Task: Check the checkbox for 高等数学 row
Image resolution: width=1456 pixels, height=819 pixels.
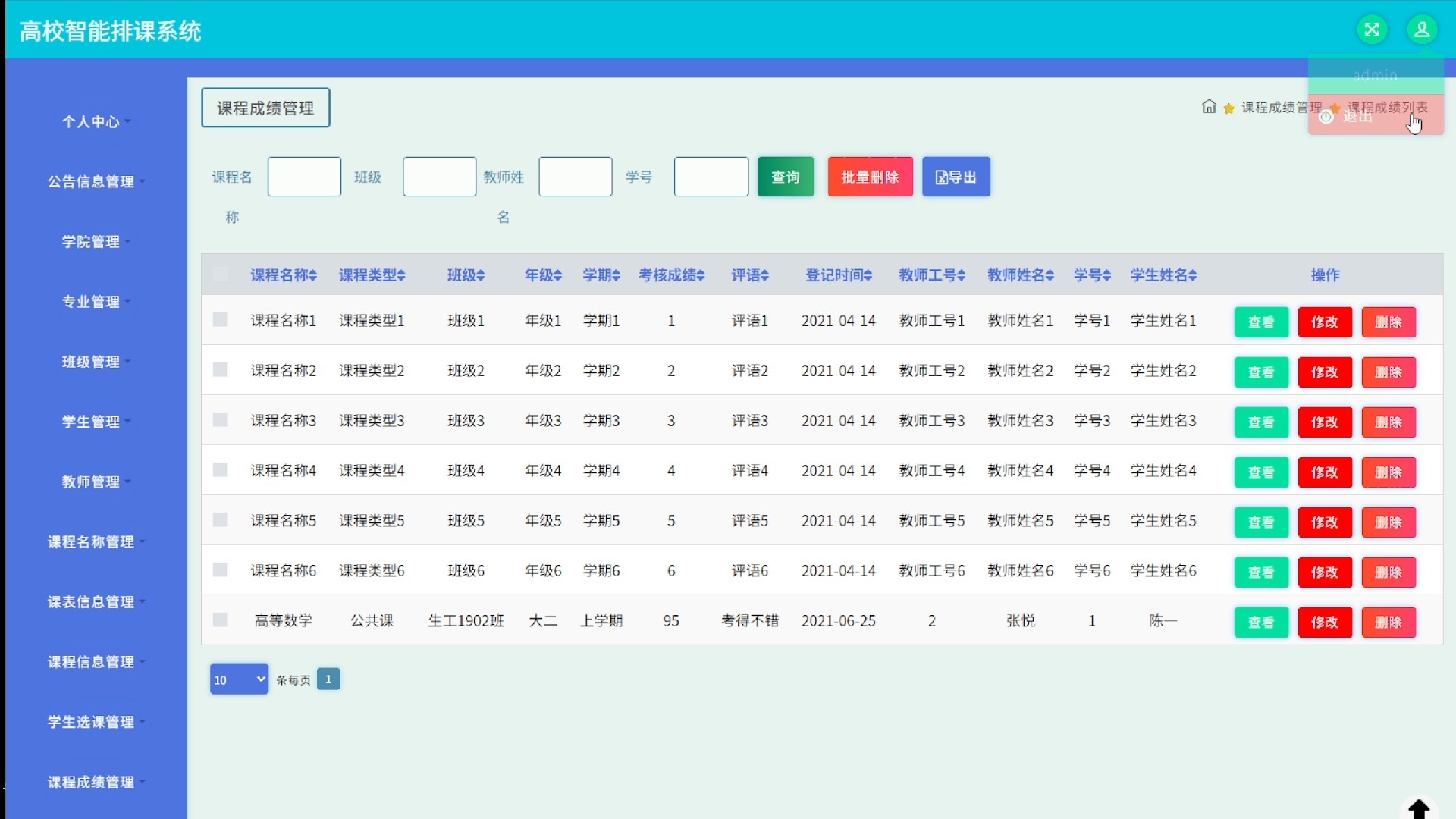Action: click(x=221, y=620)
